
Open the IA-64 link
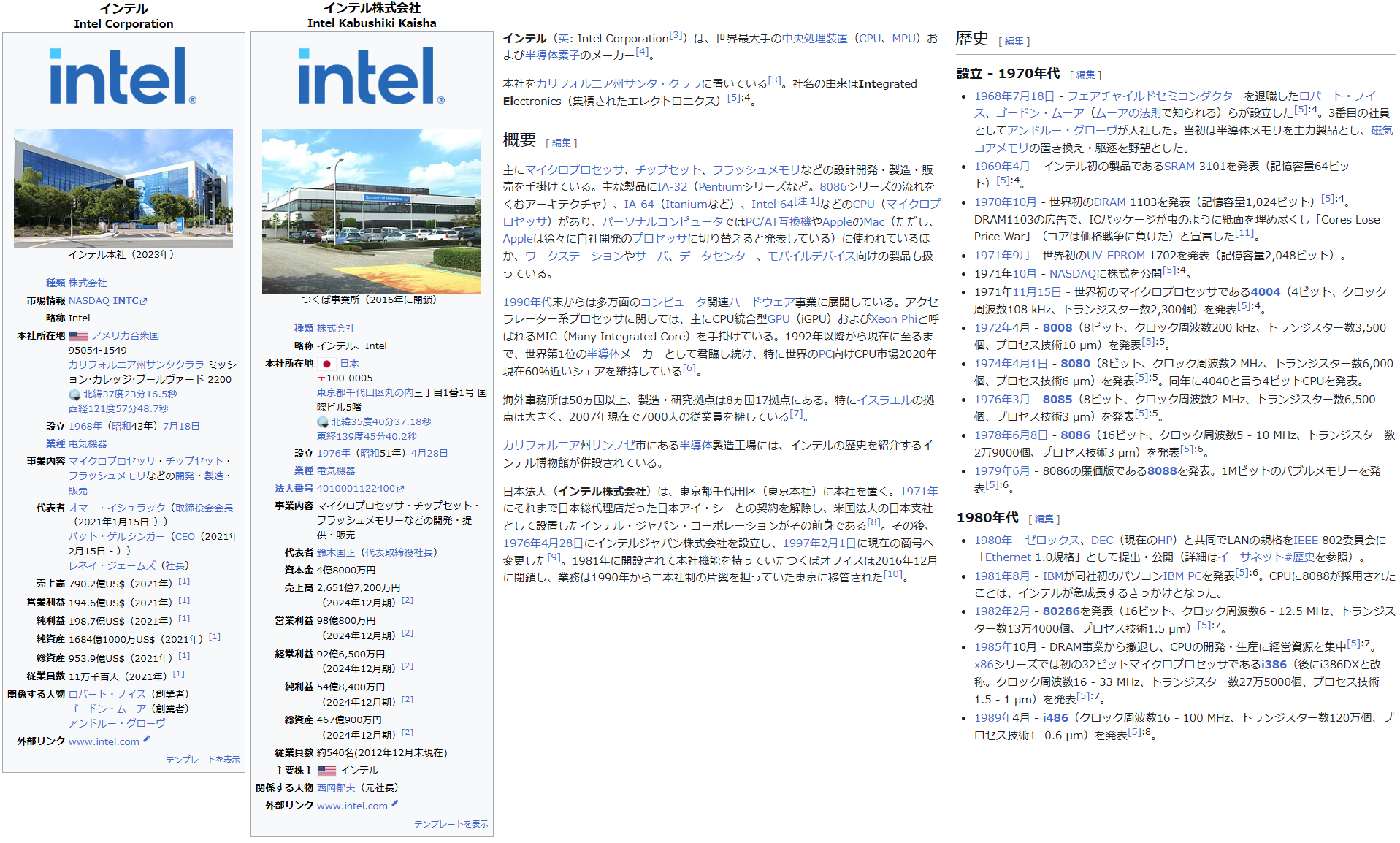[638, 205]
